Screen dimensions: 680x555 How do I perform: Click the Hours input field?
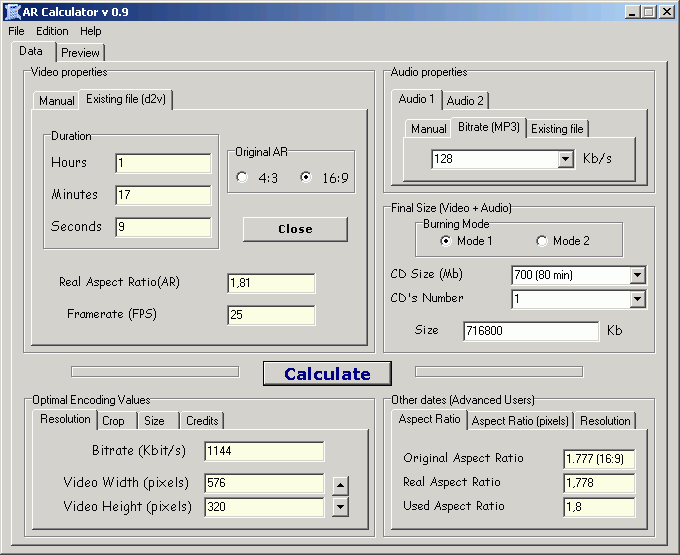tap(163, 163)
